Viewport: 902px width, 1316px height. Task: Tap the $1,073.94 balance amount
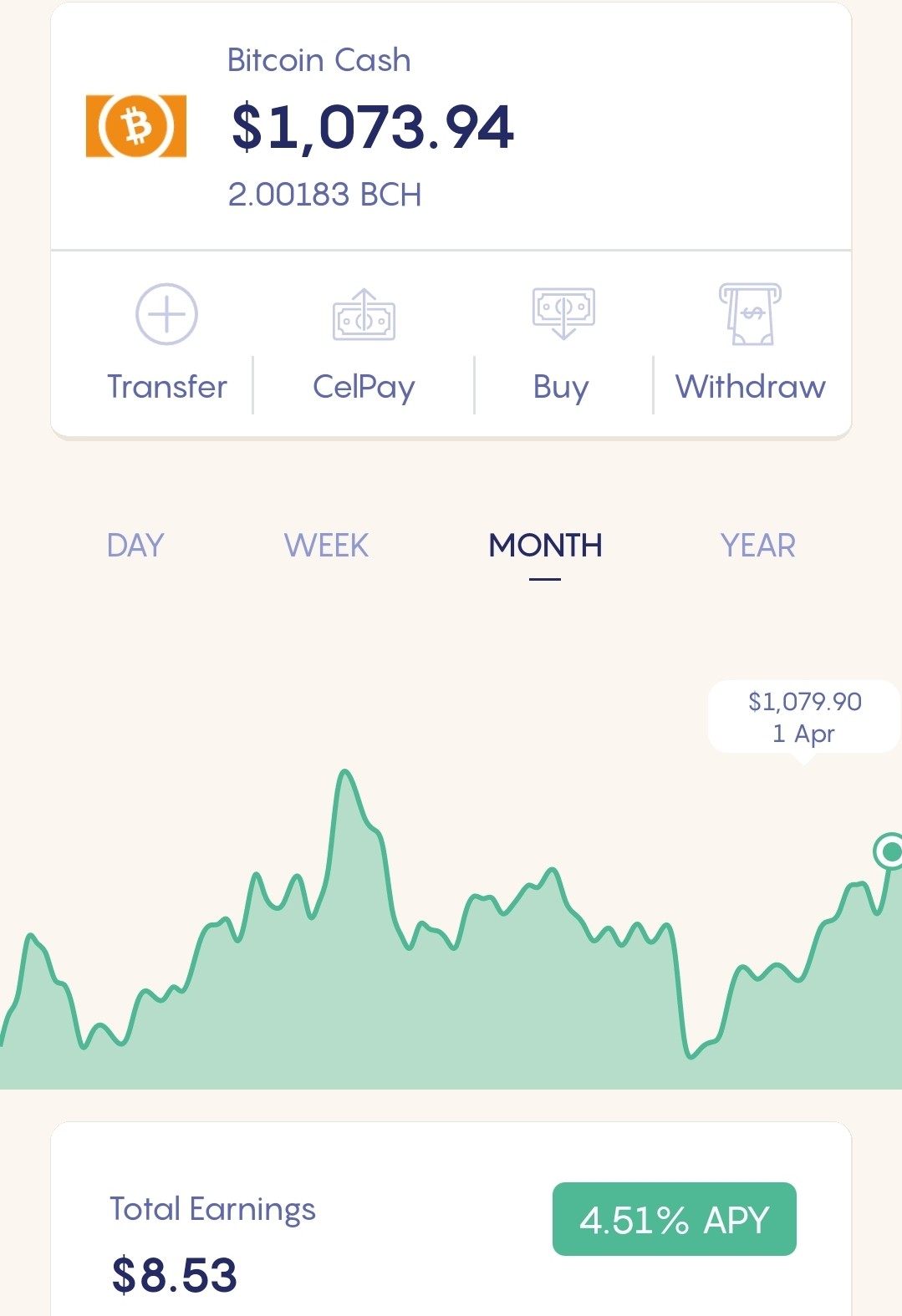[x=373, y=127]
